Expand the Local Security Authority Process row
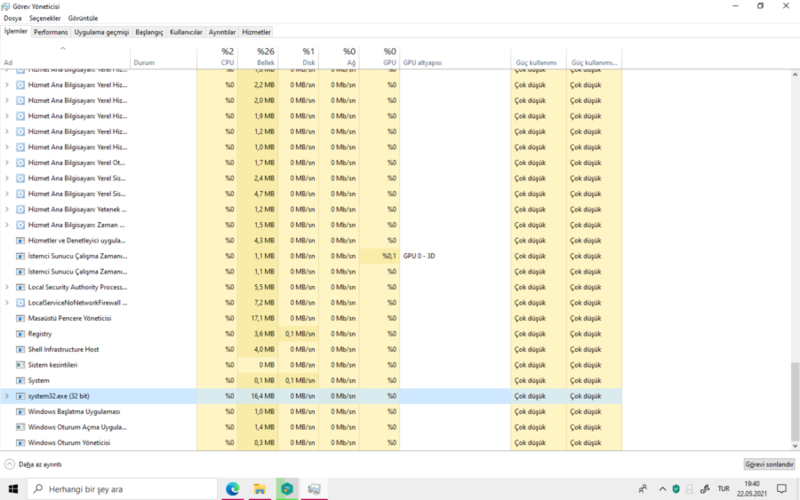 click(x=8, y=287)
